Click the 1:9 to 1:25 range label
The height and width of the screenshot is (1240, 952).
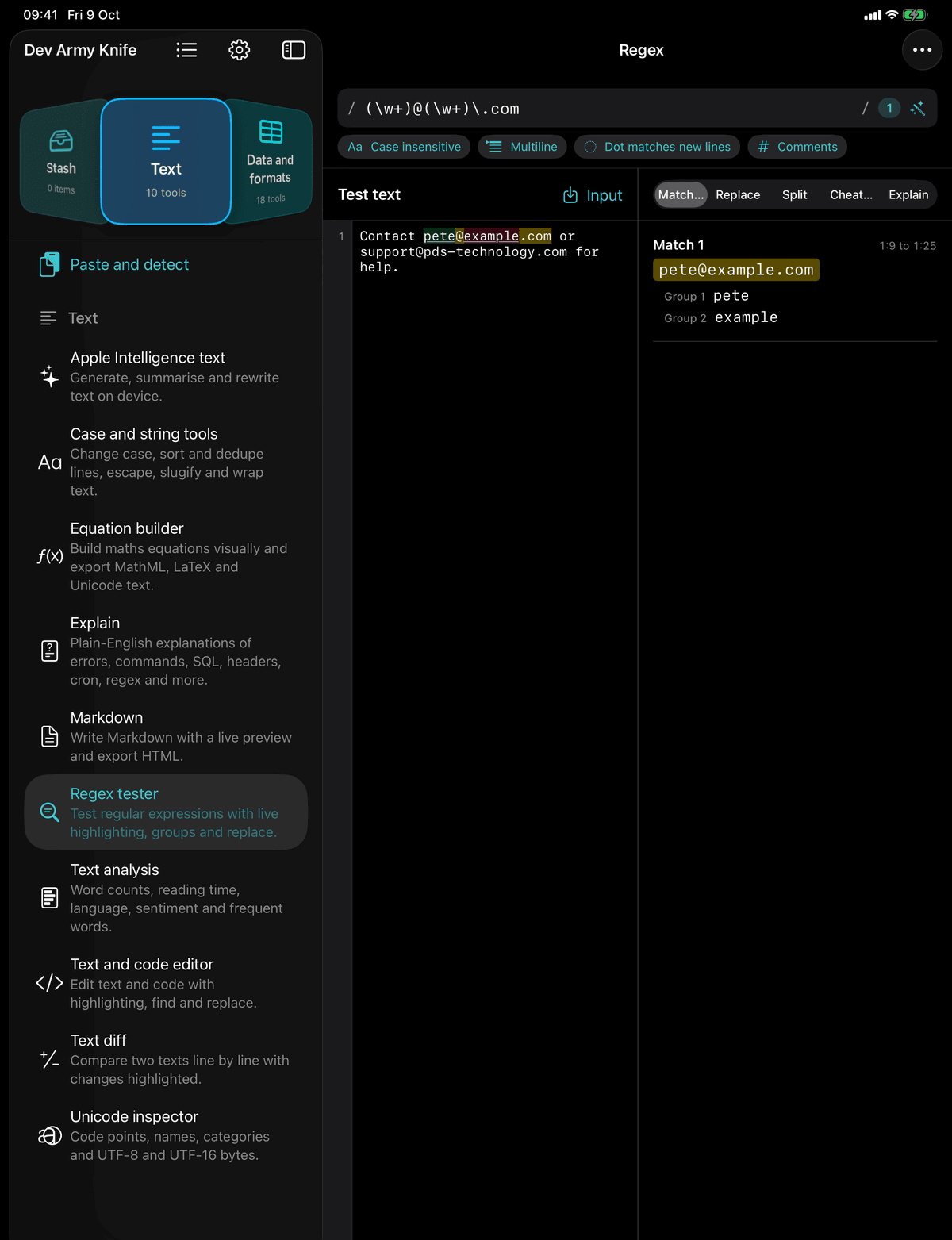click(x=908, y=246)
